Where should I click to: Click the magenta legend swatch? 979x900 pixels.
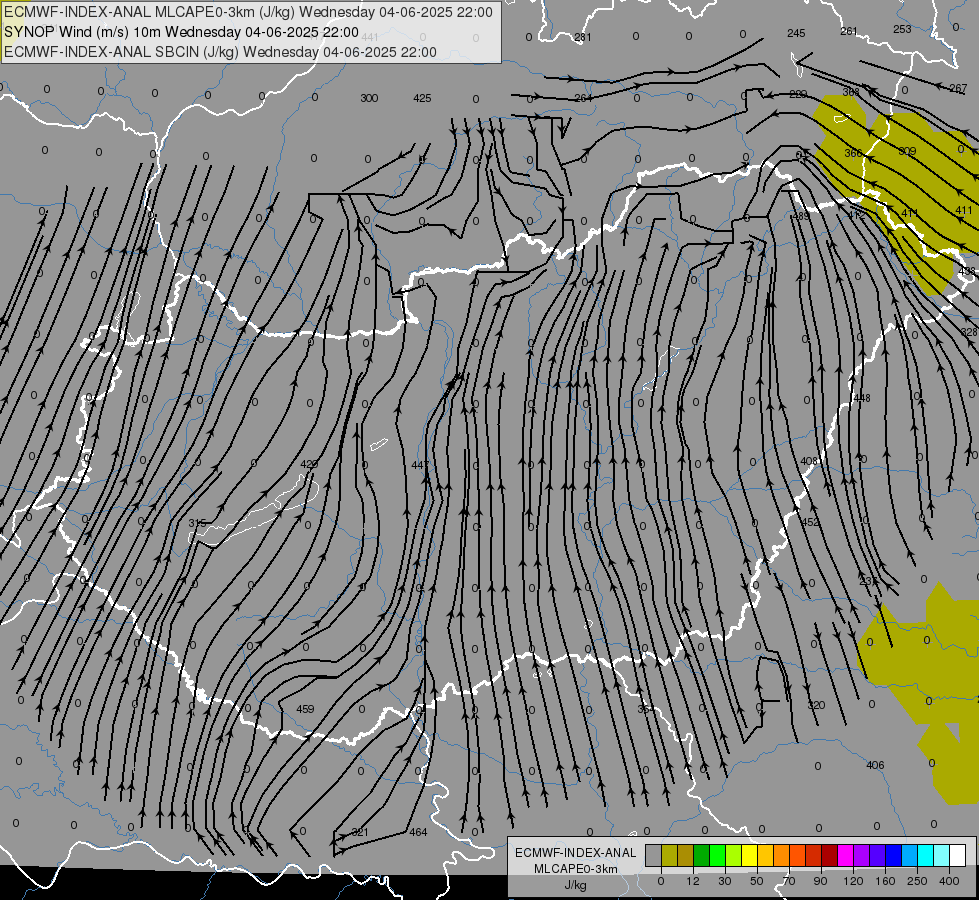pos(845,856)
